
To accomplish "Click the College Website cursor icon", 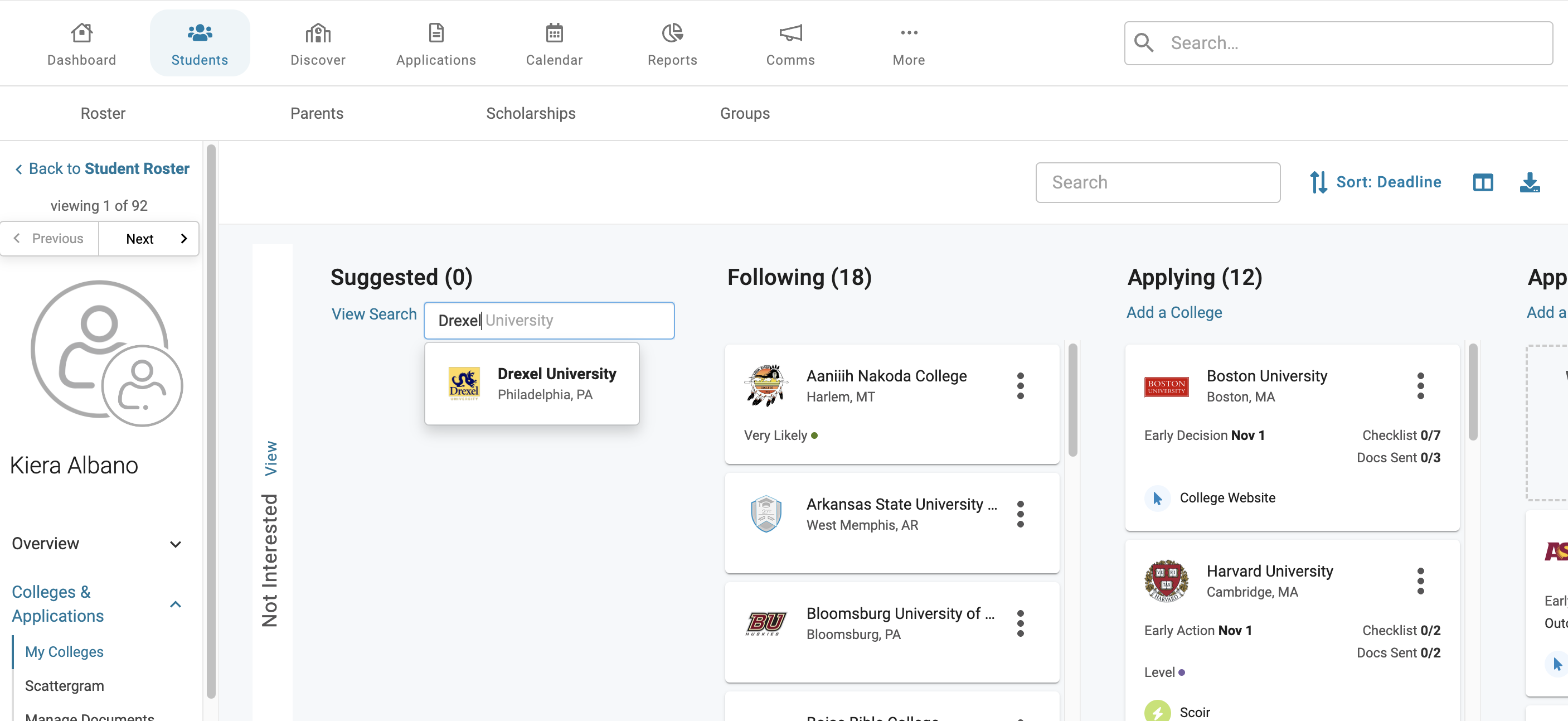I will 1157,498.
